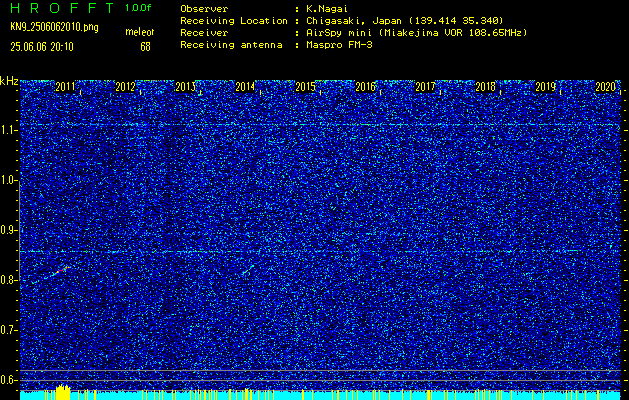Click the Receiver label

pyautogui.click(x=204, y=33)
